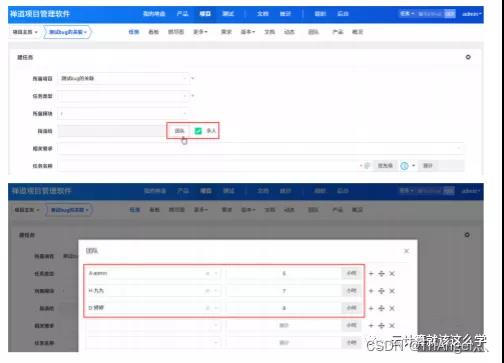Click 预计 hours input just below D: row
The image size is (504, 363).
point(284,326)
